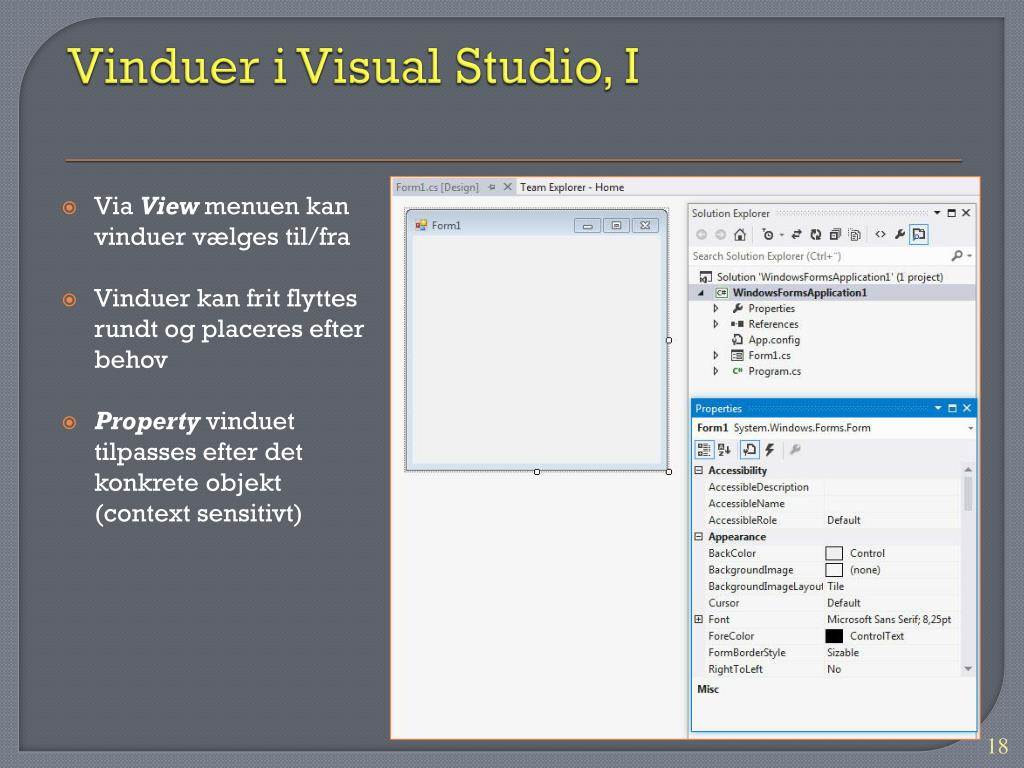Viewport: 1024px width, 768px height.
Task: Click the Forward arrow in Solution Explorer
Action: [720, 234]
